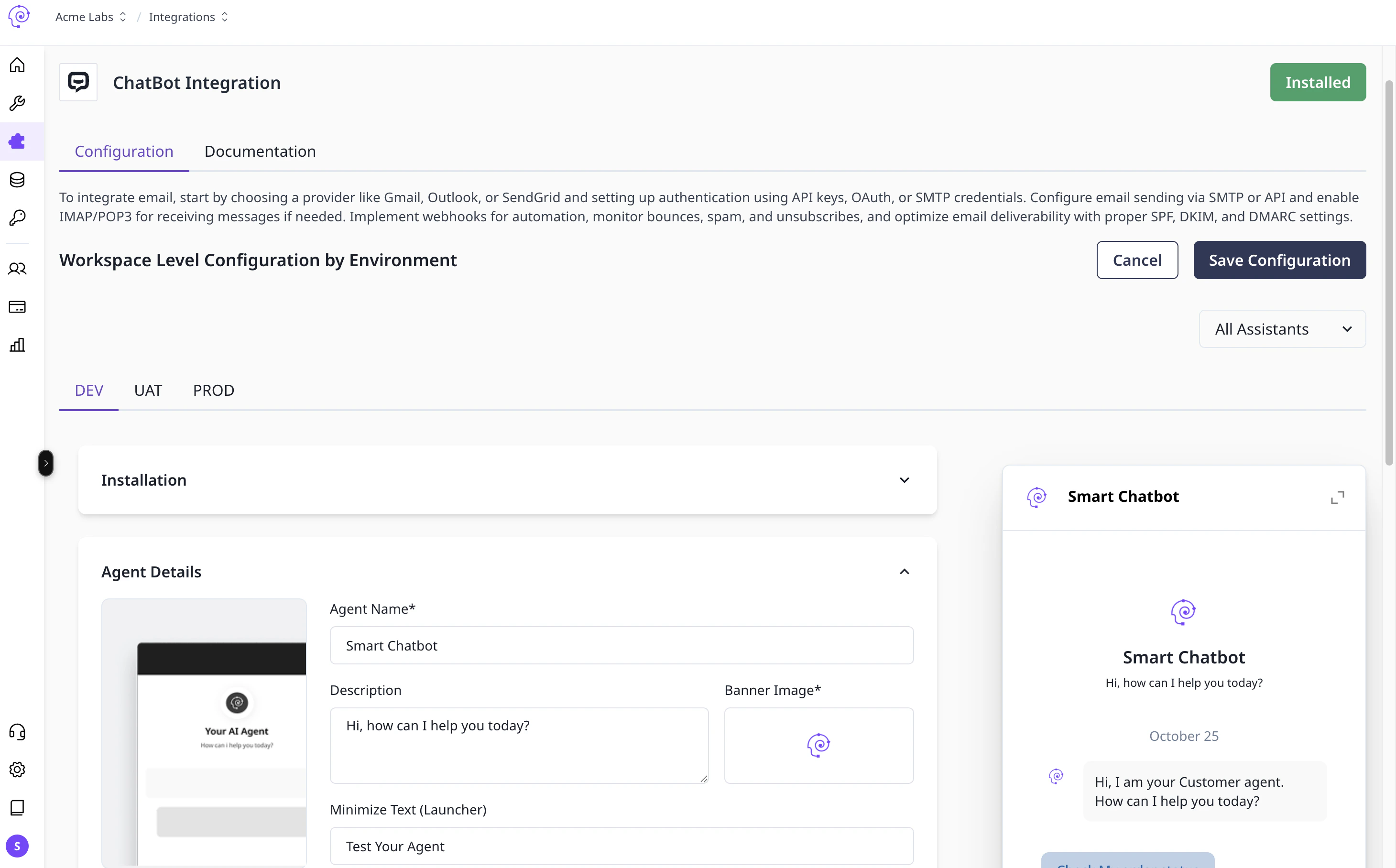Click the wrench tools sidebar icon
The height and width of the screenshot is (868, 1396).
pos(17,103)
